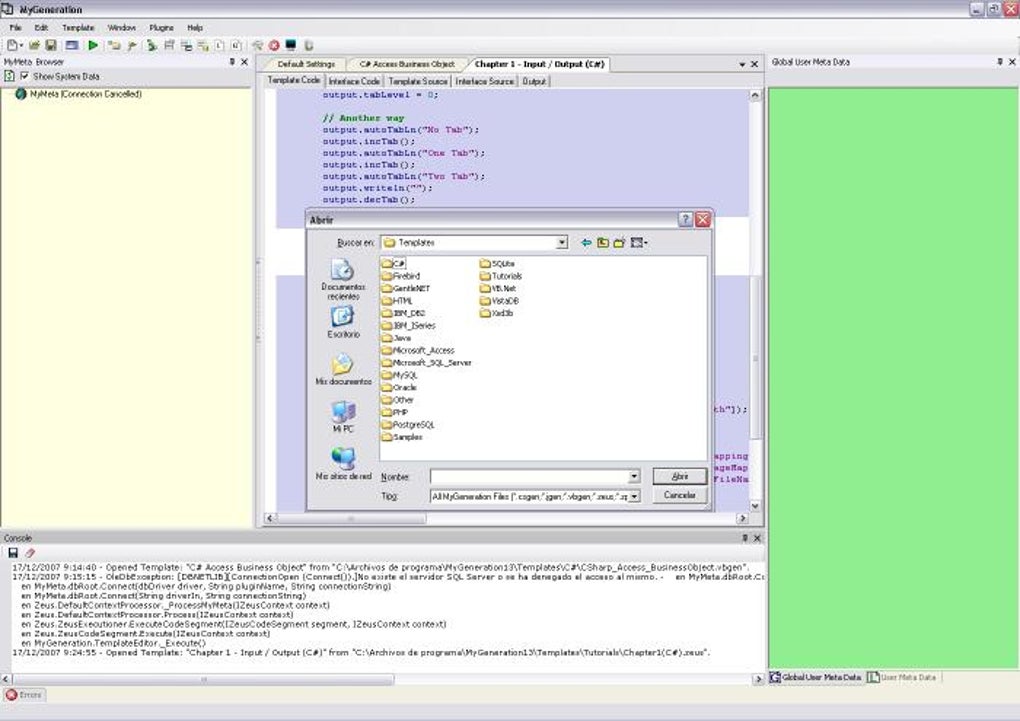
Task: Click the console monitor toolbar icon
Action: [x=291, y=45]
